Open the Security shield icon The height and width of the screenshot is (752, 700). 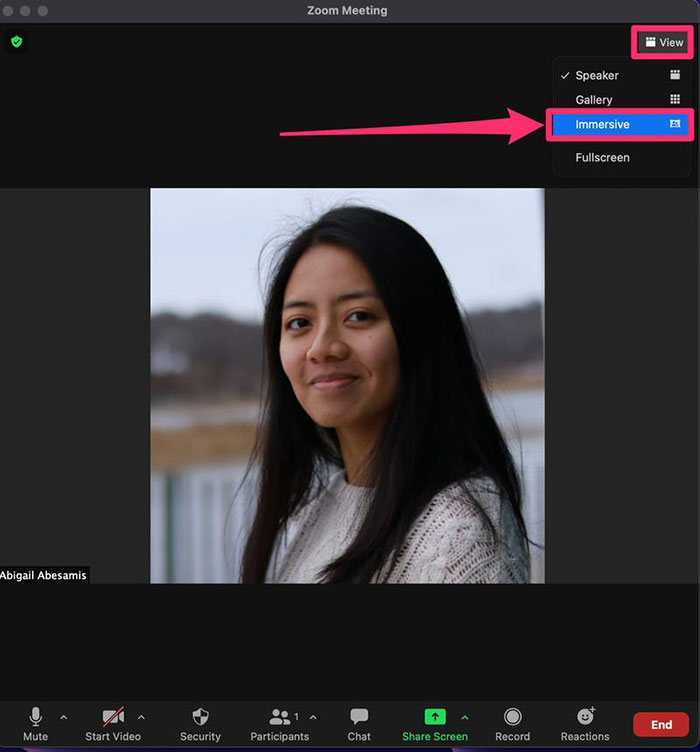click(200, 717)
